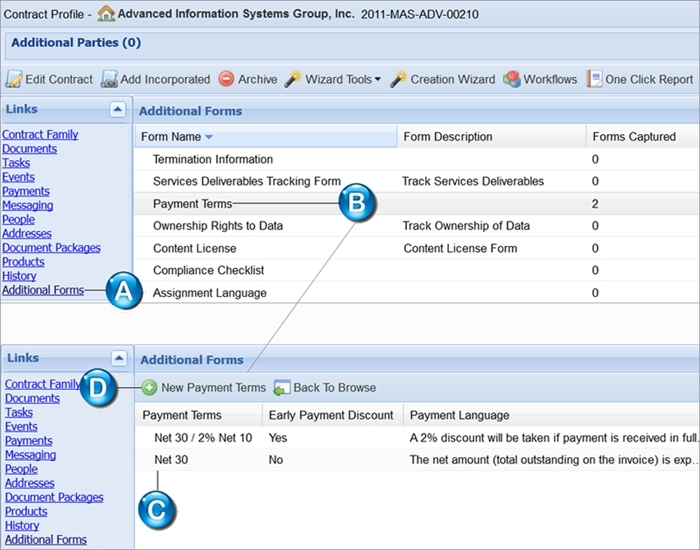Click the home icon beside the company name

tap(106, 13)
